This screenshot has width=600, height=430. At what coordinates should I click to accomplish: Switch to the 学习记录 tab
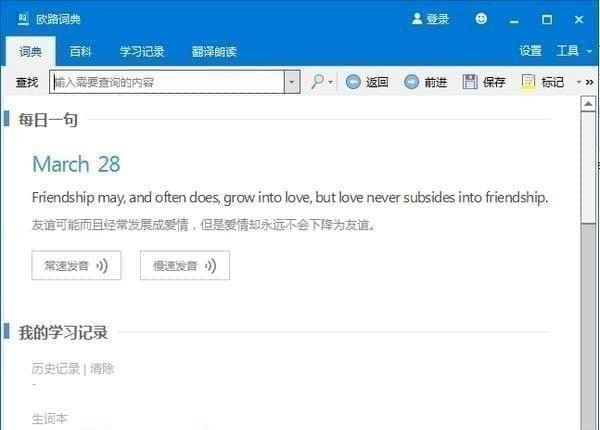pyautogui.click(x=142, y=52)
